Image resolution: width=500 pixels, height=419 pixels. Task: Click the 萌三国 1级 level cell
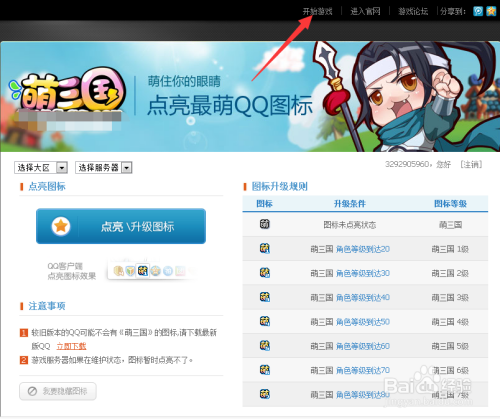pyautogui.click(x=450, y=249)
